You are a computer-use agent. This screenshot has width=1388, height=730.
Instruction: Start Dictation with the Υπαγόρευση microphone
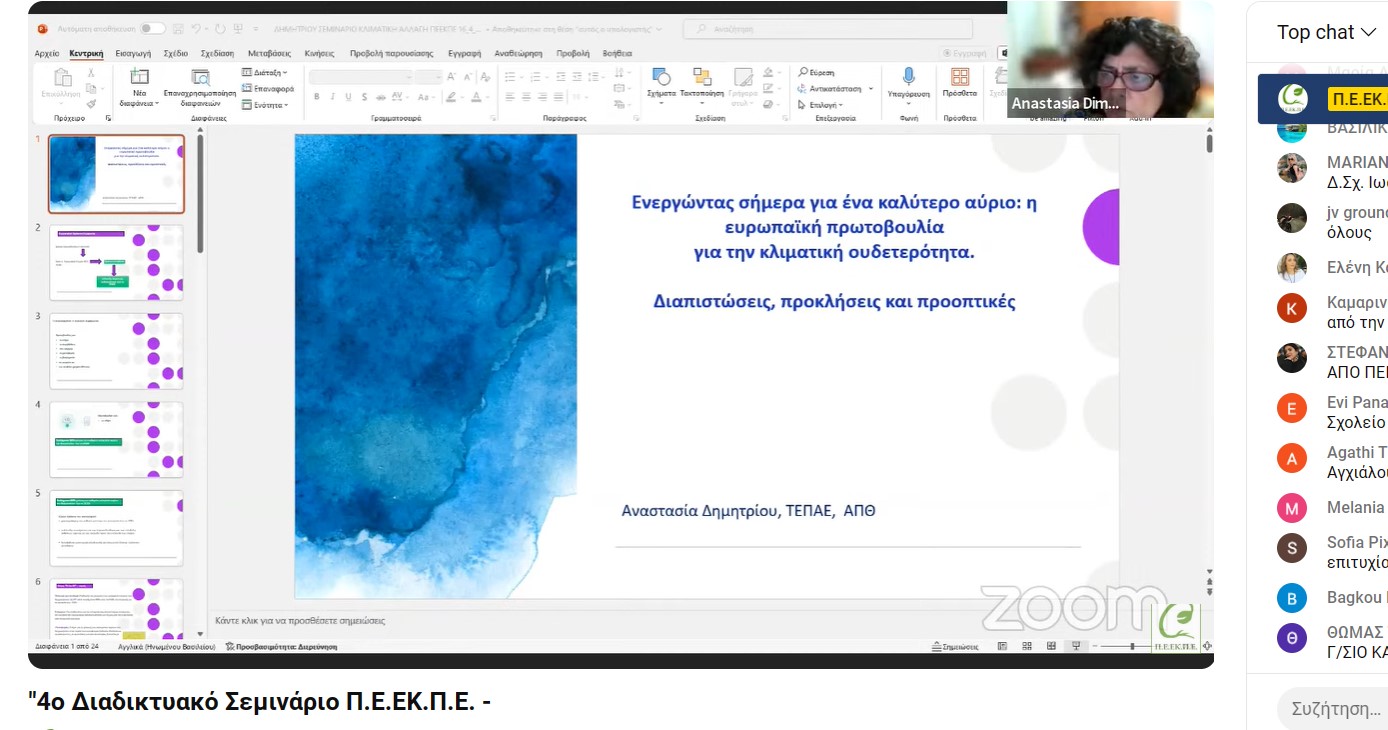[x=908, y=78]
